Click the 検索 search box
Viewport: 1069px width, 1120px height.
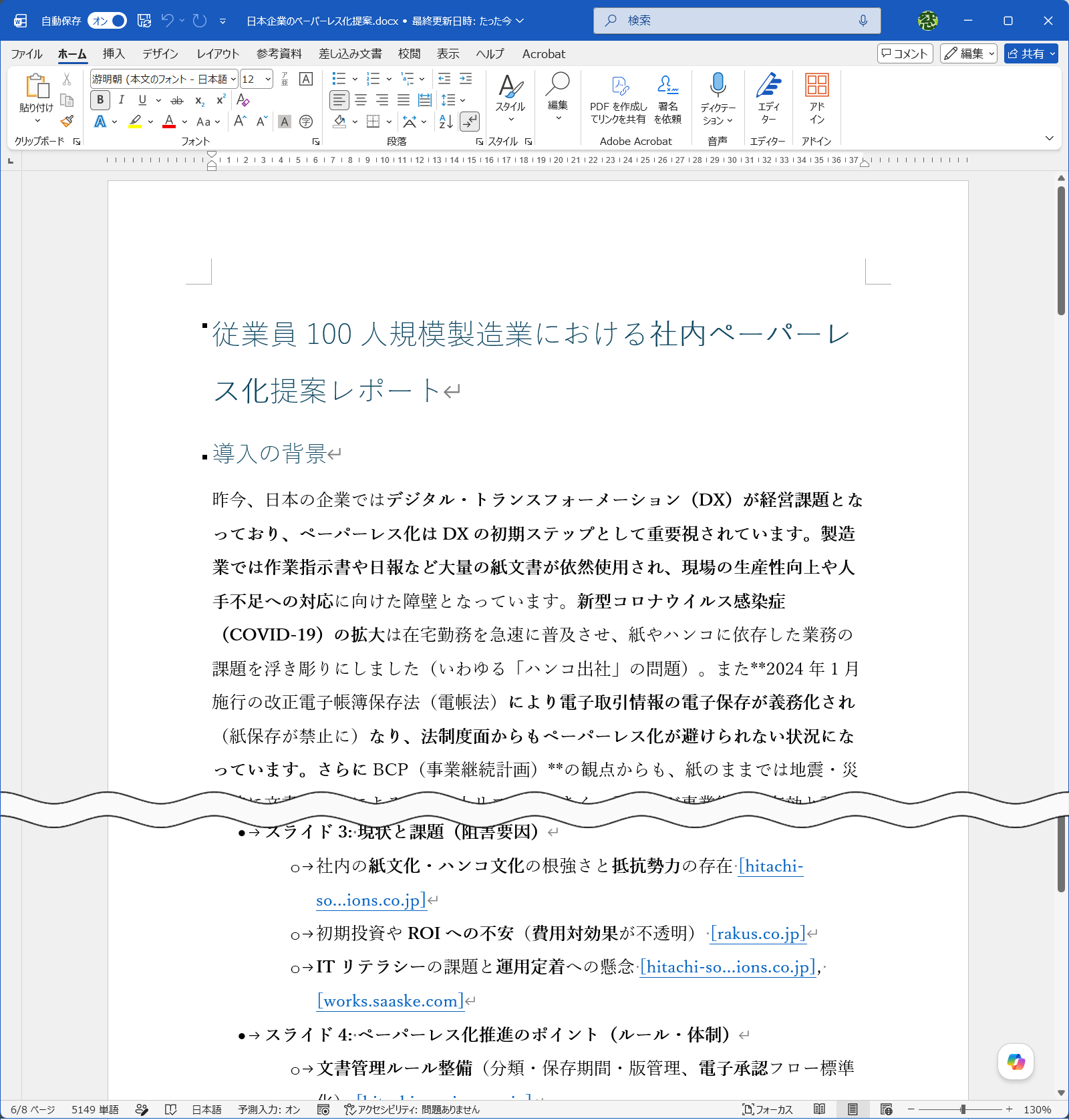click(x=737, y=21)
